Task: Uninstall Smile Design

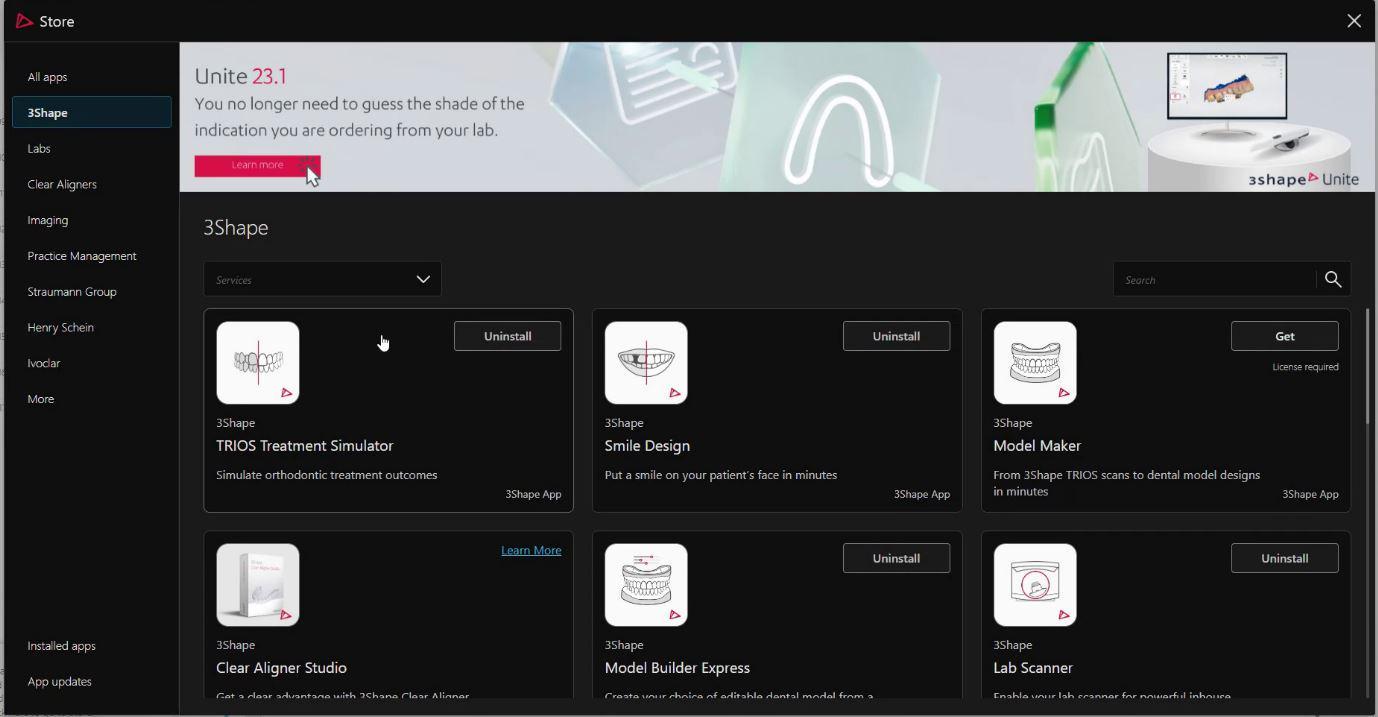Action: pos(896,336)
